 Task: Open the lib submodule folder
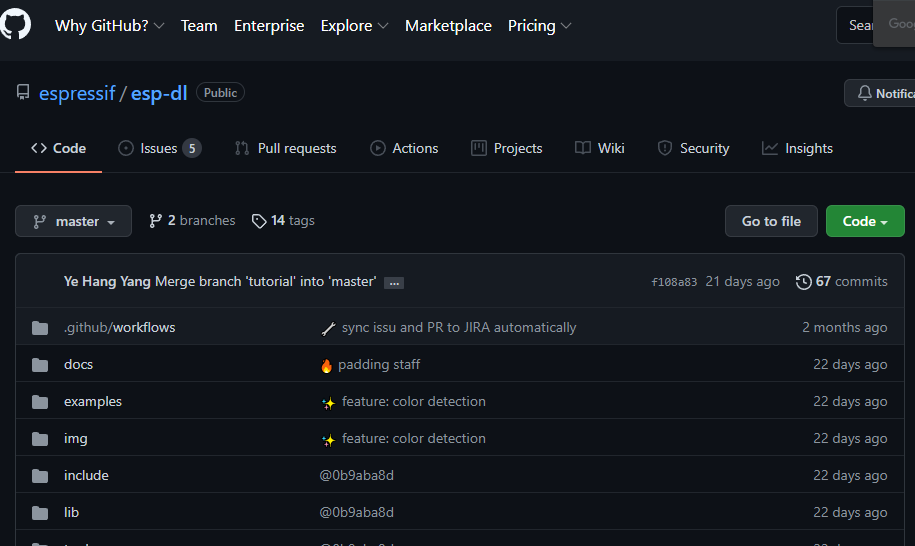tap(71, 513)
